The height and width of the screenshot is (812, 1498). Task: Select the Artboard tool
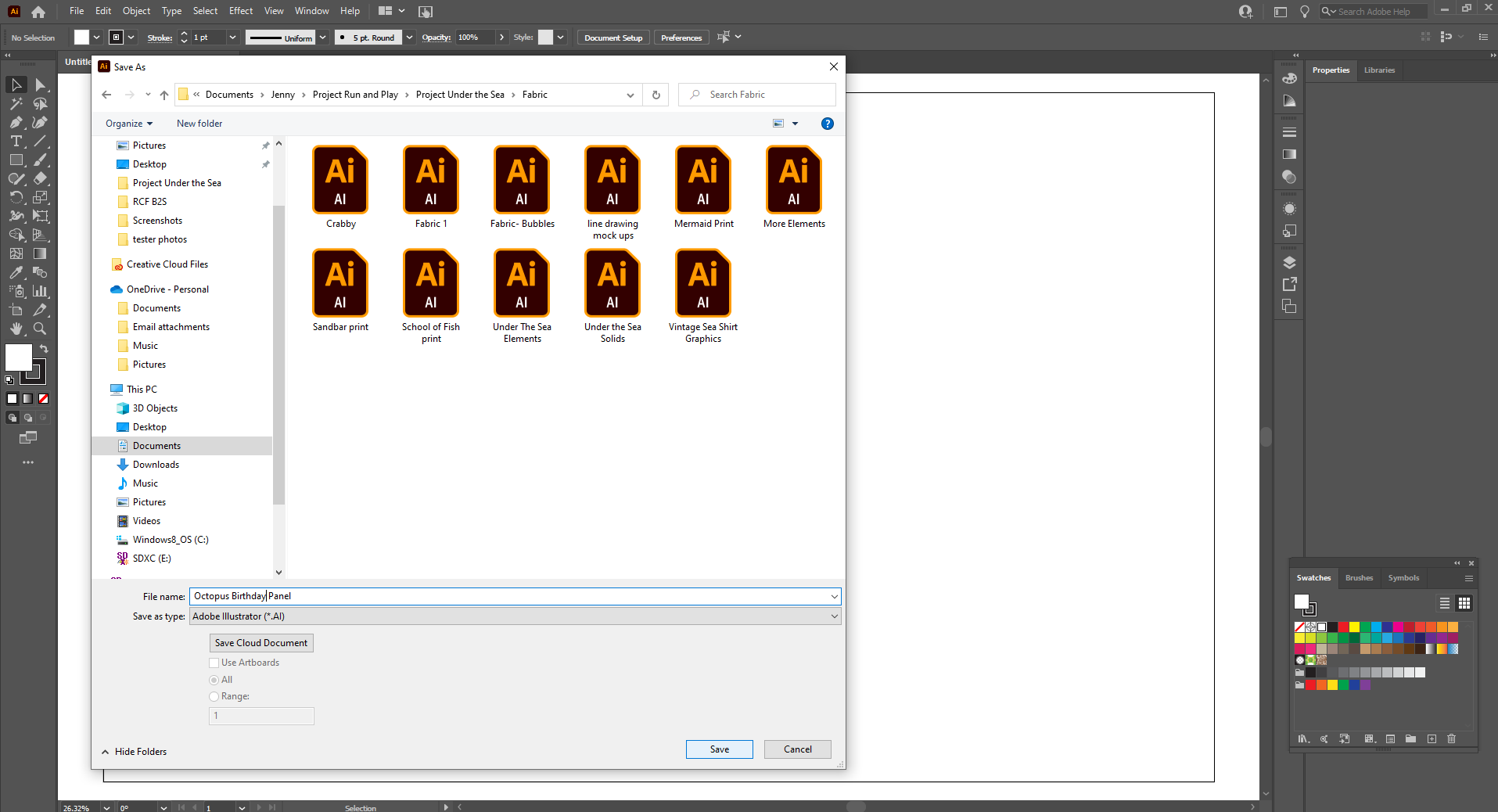click(16, 310)
